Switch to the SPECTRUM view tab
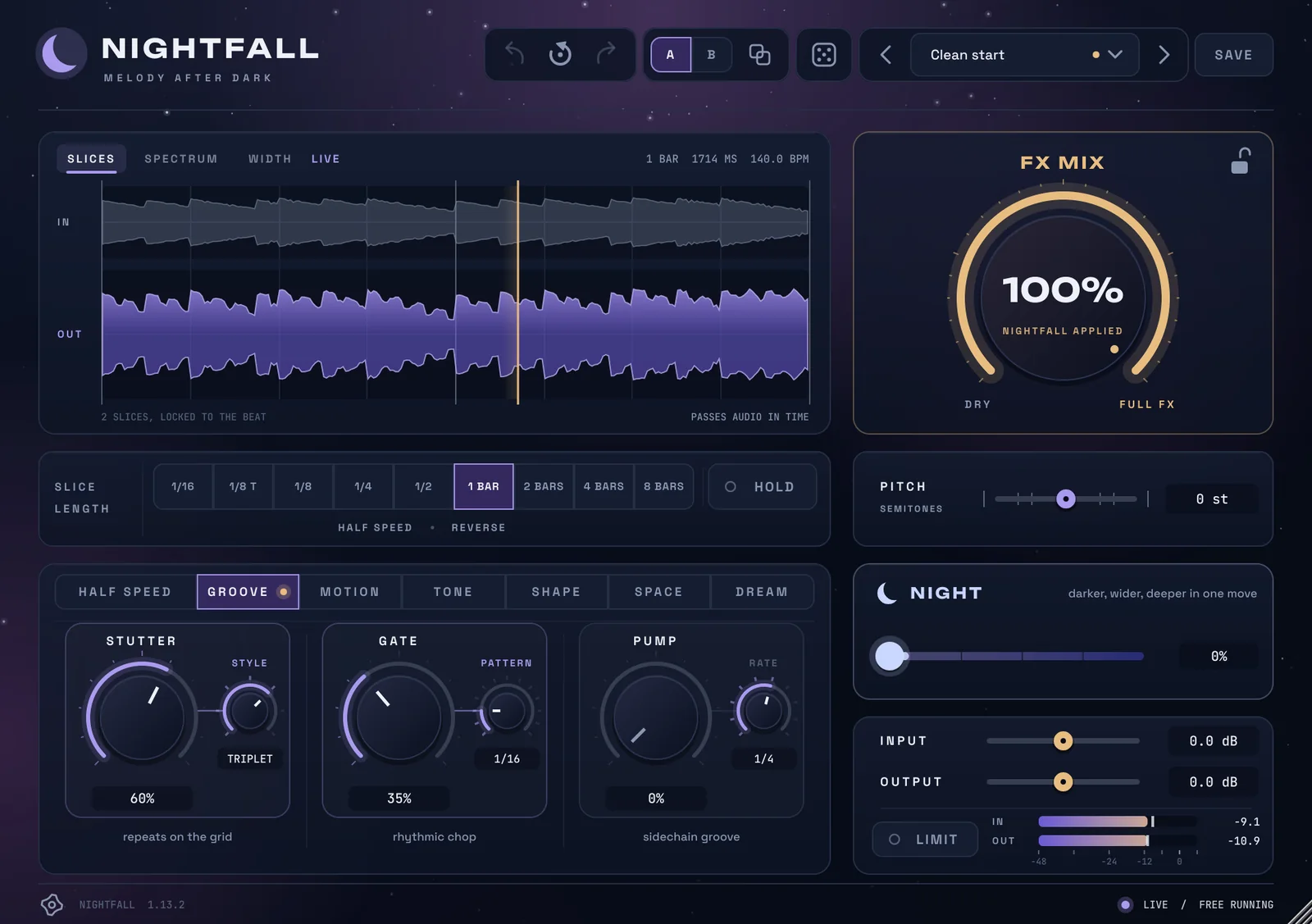 coord(181,159)
